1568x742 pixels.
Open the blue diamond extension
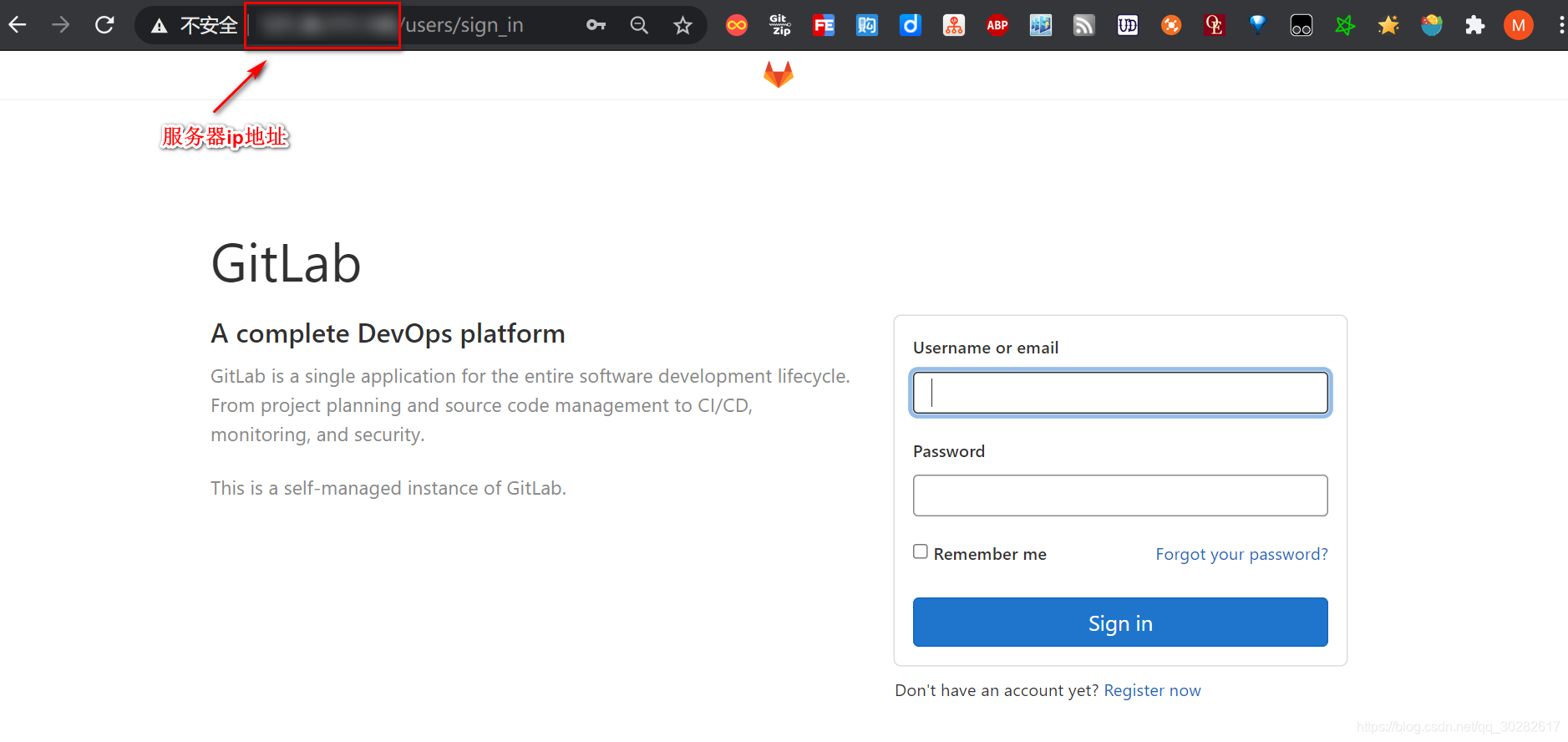1258,25
